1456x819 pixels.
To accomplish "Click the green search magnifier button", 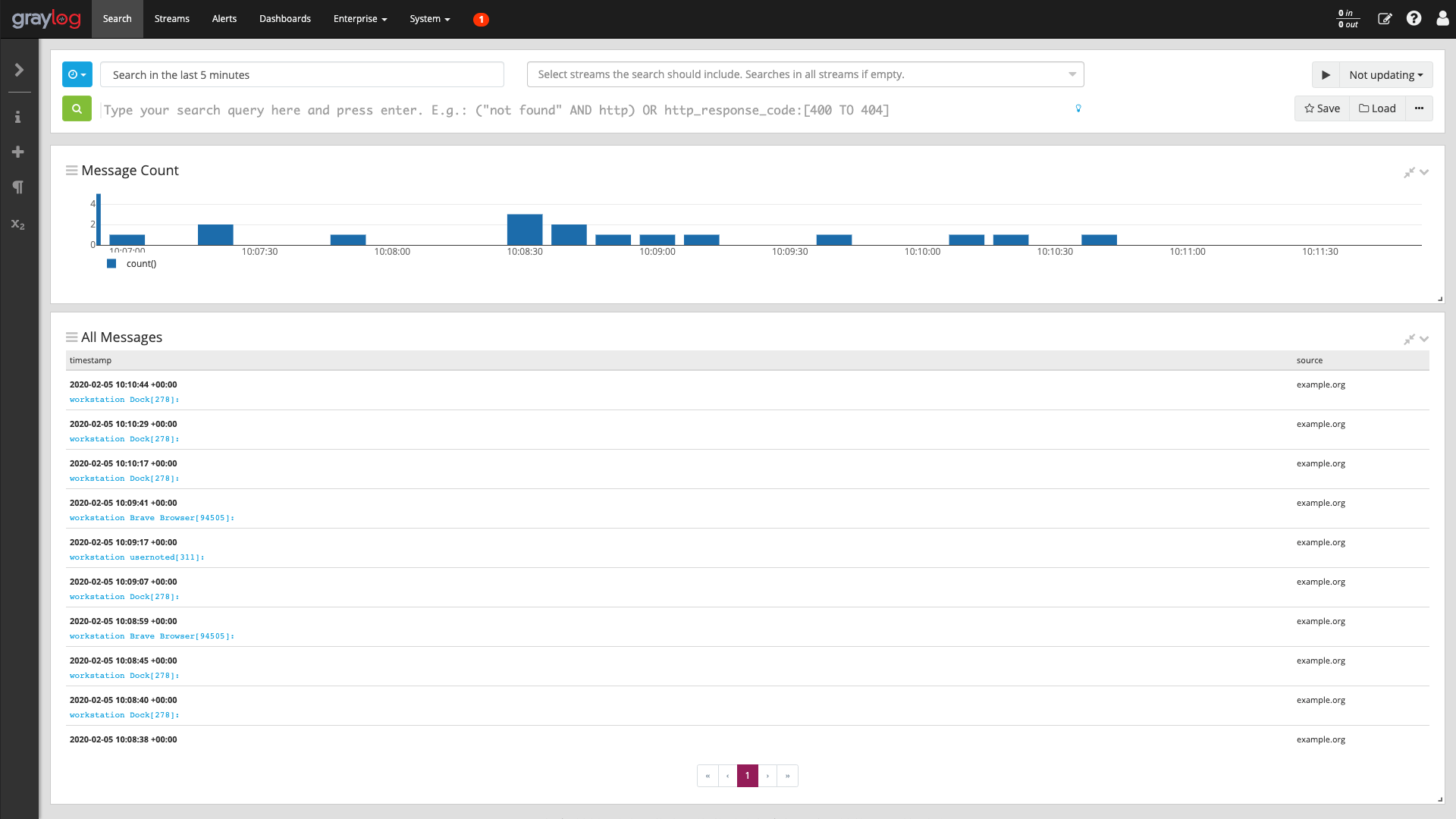I will click(x=77, y=108).
